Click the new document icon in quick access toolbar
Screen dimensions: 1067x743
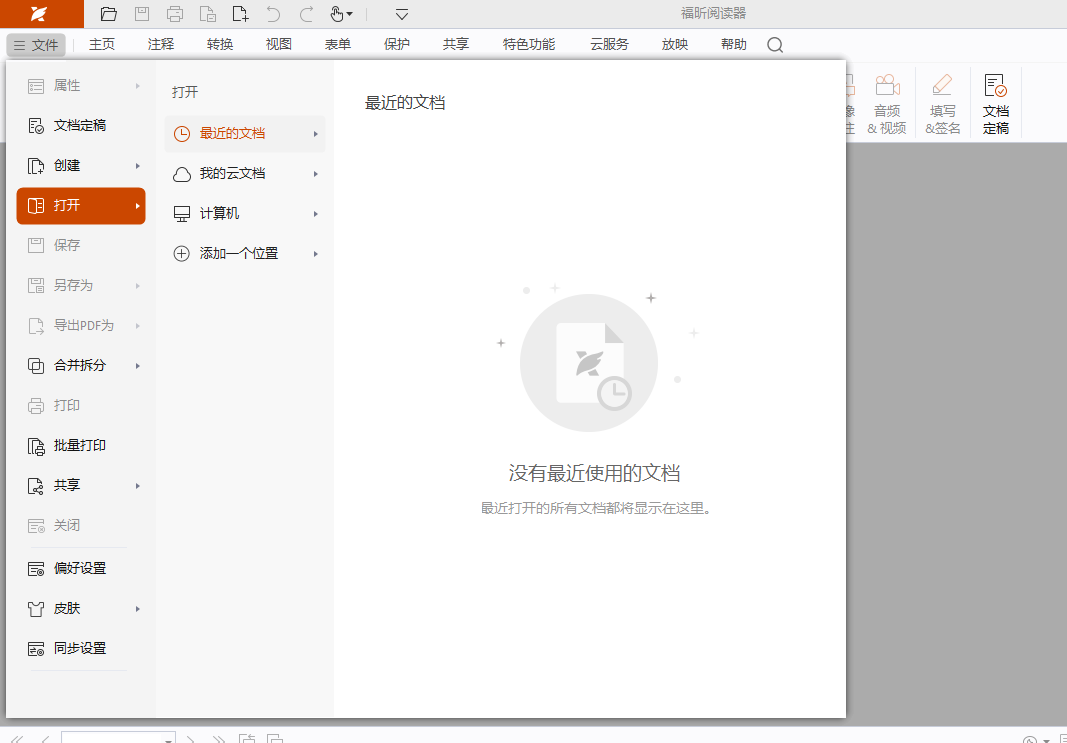pos(240,14)
